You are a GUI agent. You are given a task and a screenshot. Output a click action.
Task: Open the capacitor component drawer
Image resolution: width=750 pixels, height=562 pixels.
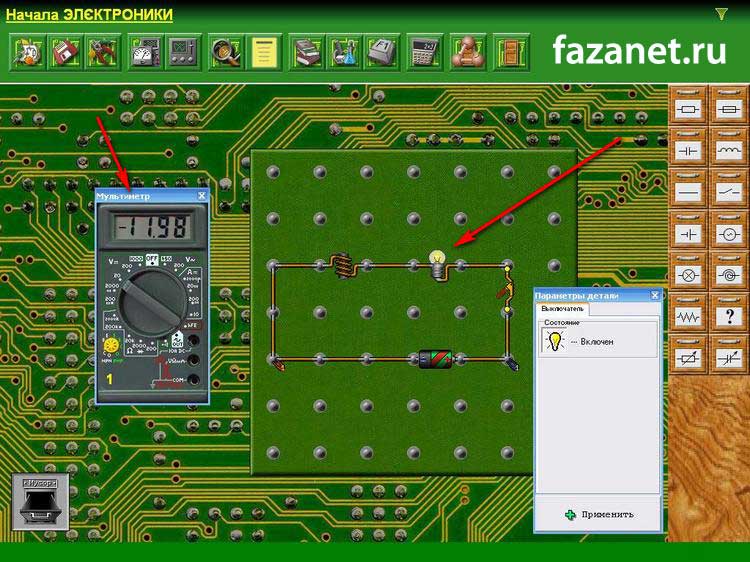[x=688, y=149]
